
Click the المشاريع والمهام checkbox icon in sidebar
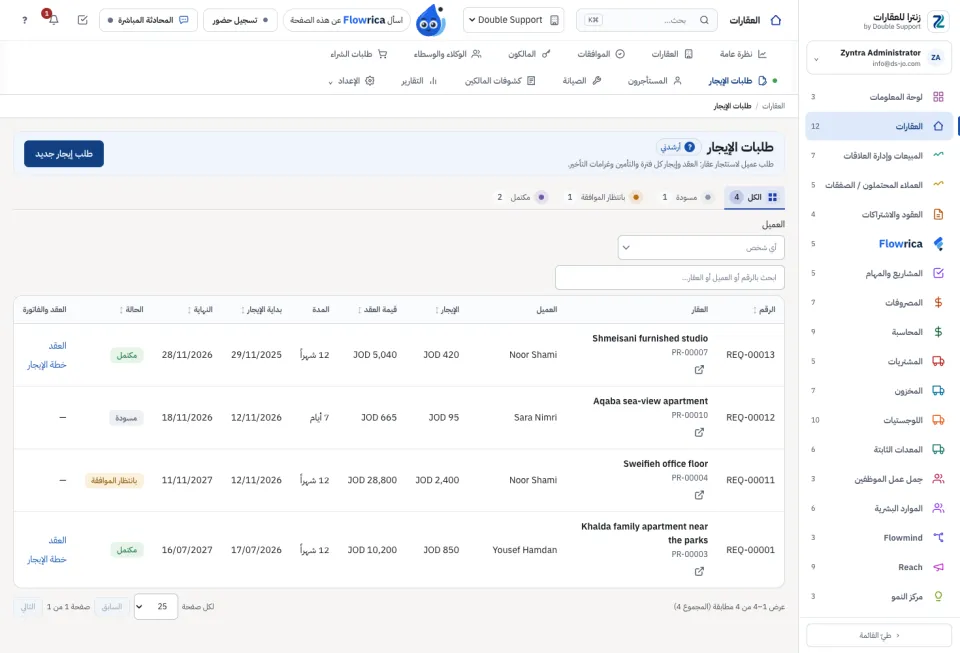coord(938,273)
